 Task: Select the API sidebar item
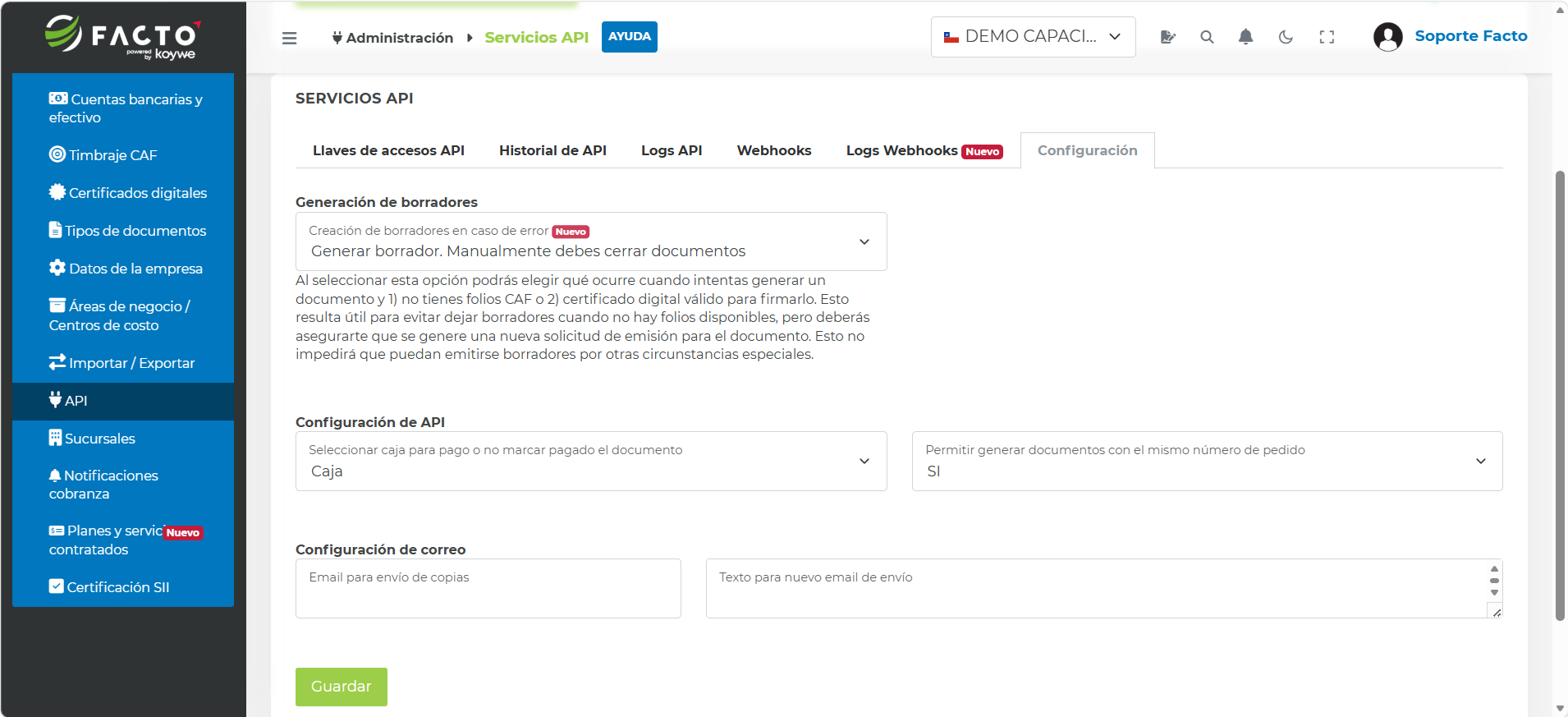[123, 401]
